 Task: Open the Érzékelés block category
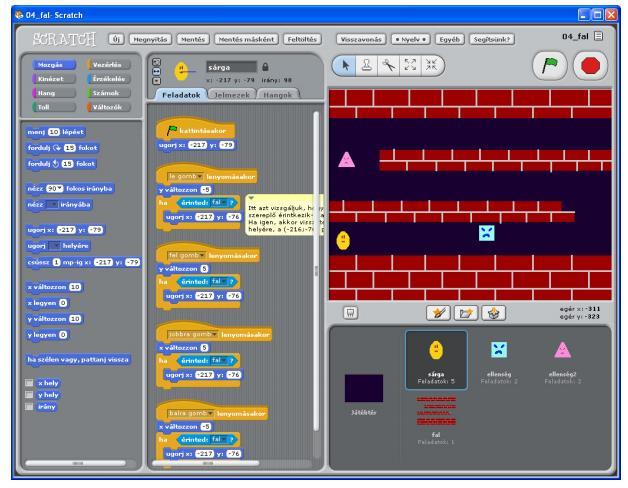[109, 79]
